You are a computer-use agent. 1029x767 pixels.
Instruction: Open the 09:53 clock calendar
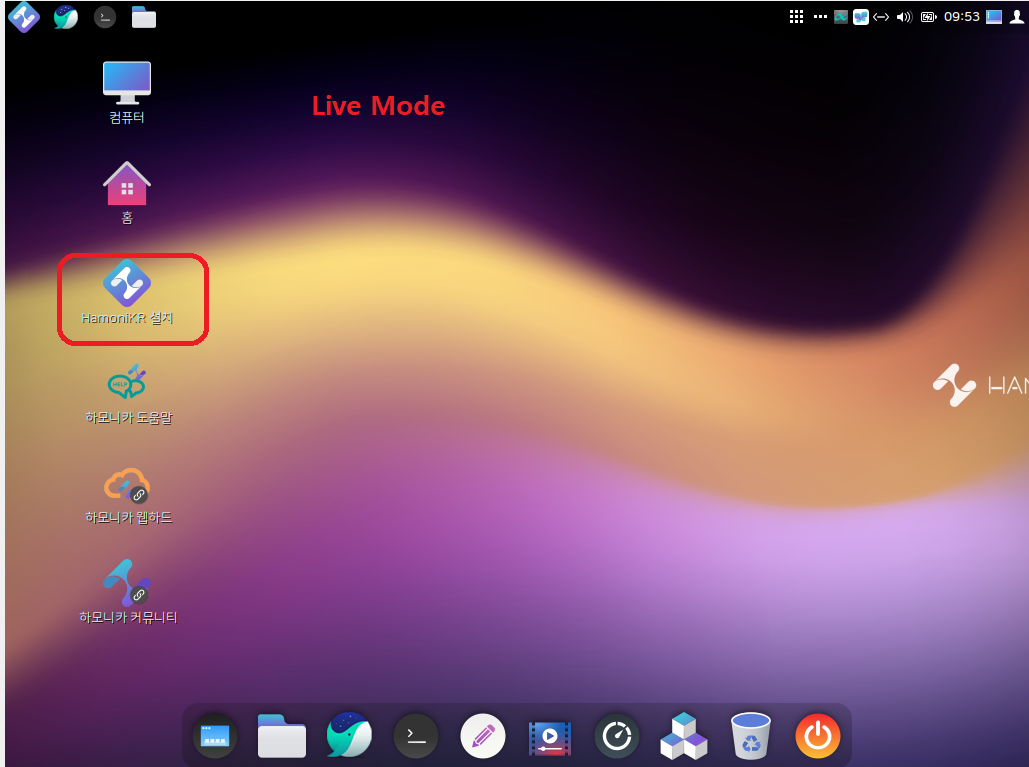coord(961,17)
